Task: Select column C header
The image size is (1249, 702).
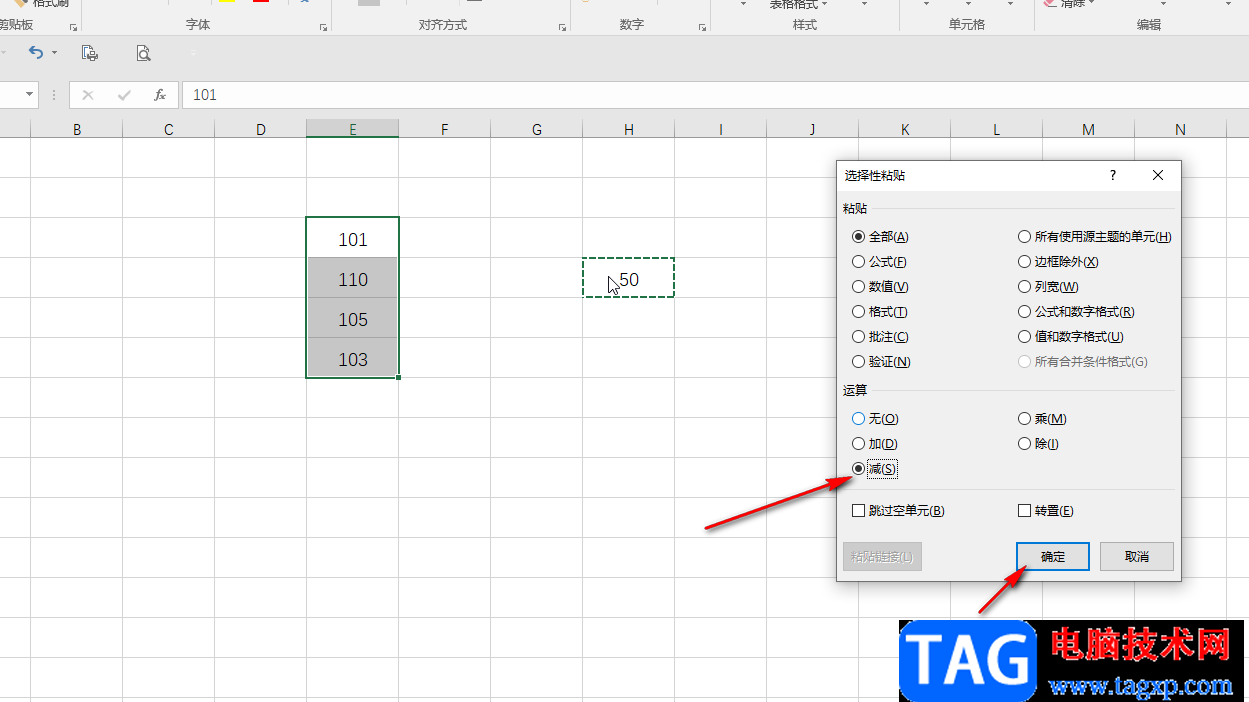Action: (169, 129)
